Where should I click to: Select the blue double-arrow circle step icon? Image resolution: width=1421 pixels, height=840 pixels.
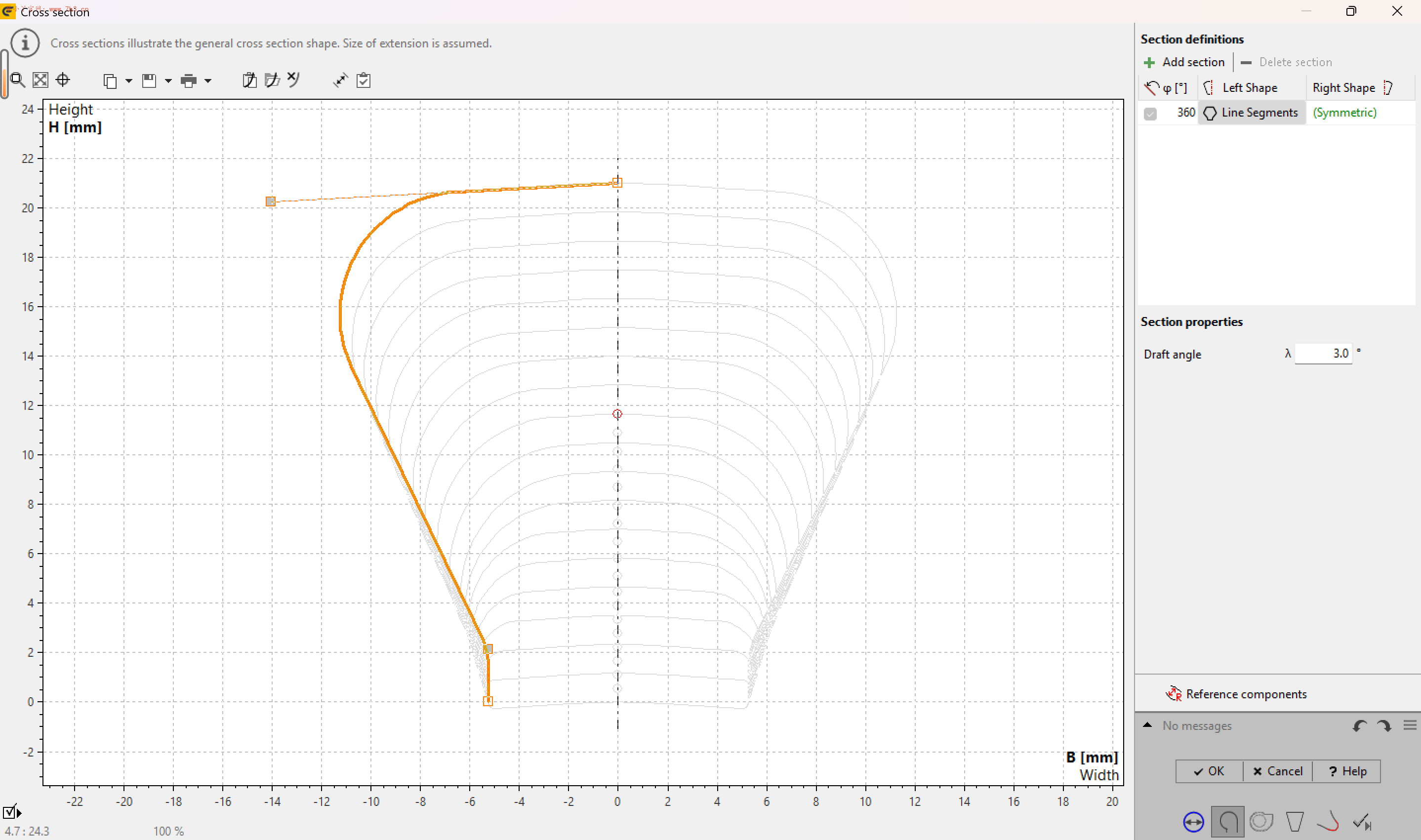[x=1193, y=822]
